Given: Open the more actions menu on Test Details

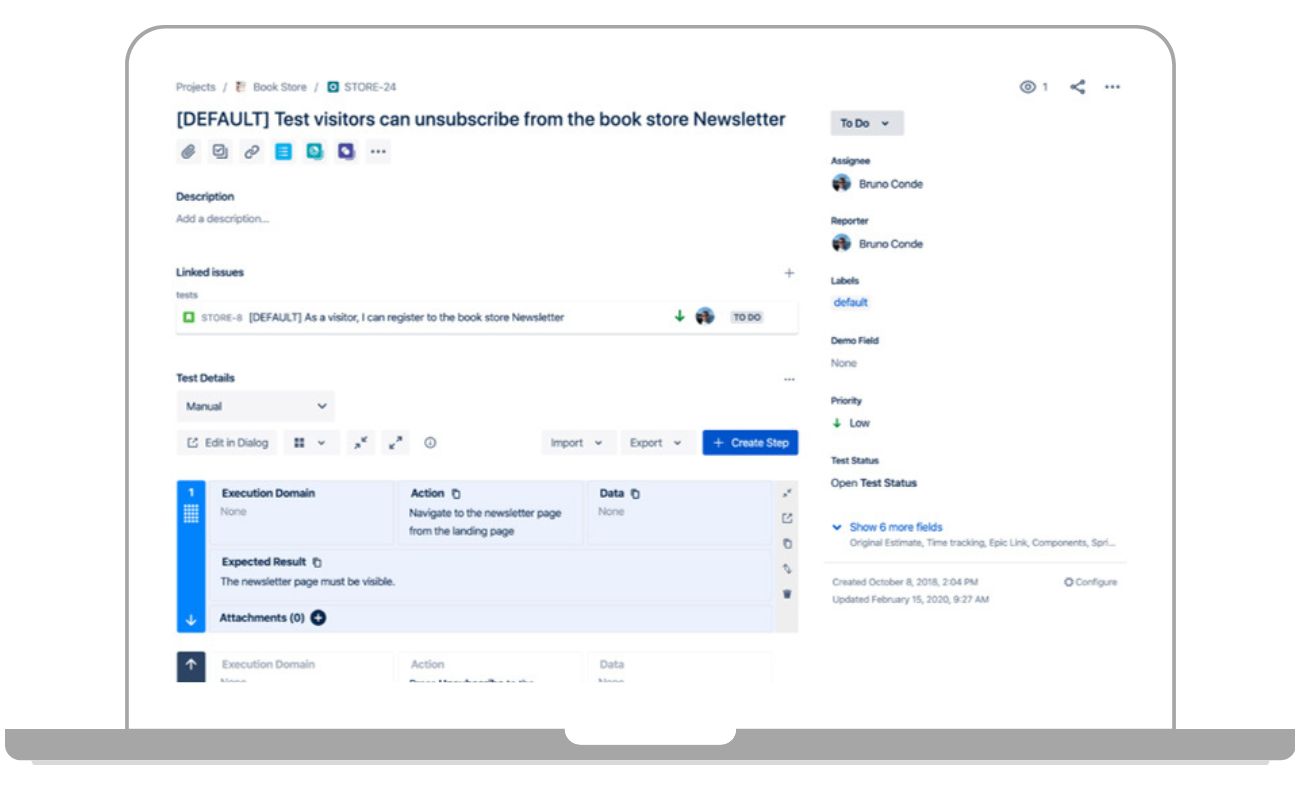Looking at the screenshot, I should [789, 378].
